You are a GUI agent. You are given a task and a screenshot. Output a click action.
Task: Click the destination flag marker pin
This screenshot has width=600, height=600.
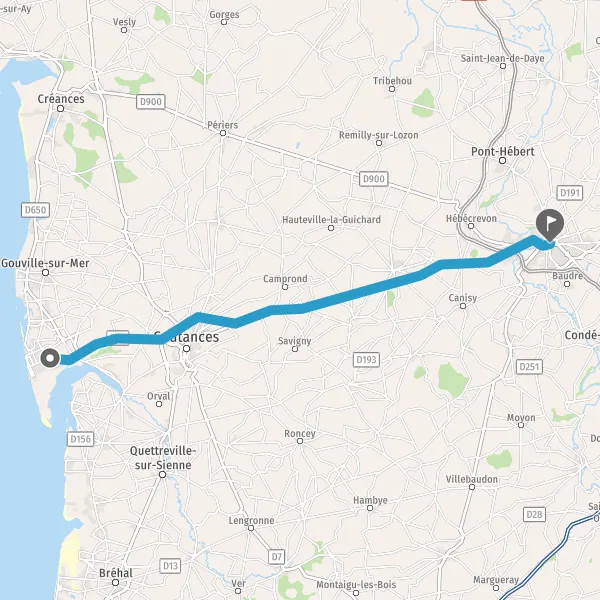(549, 225)
